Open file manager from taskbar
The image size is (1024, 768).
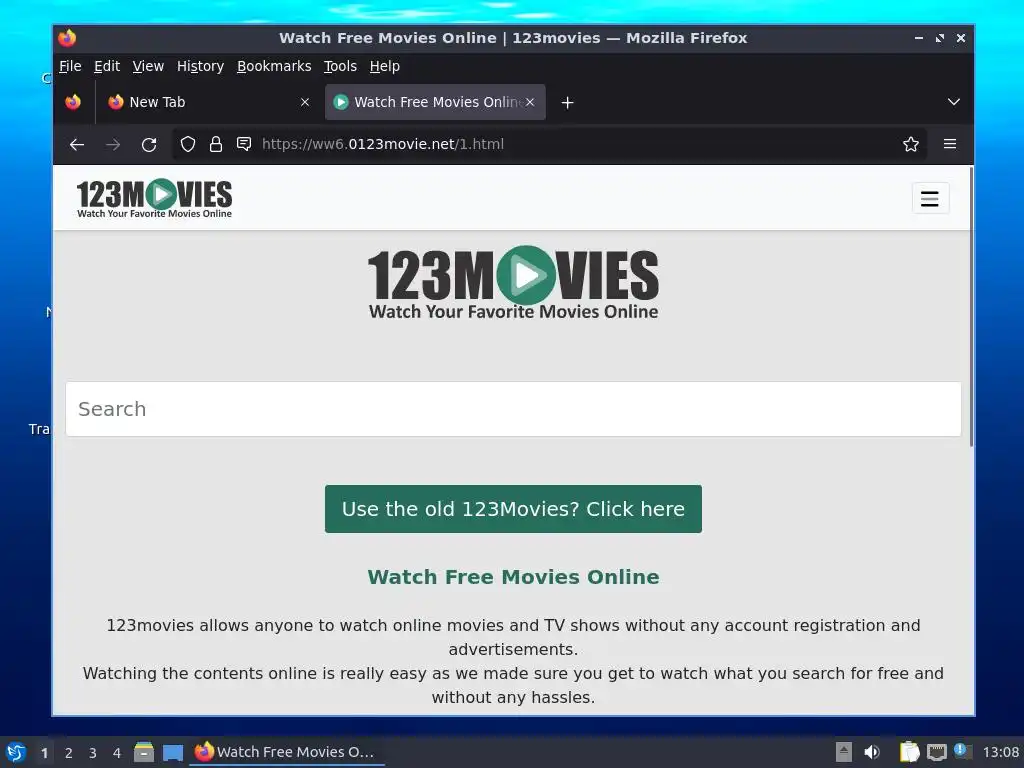[144, 752]
